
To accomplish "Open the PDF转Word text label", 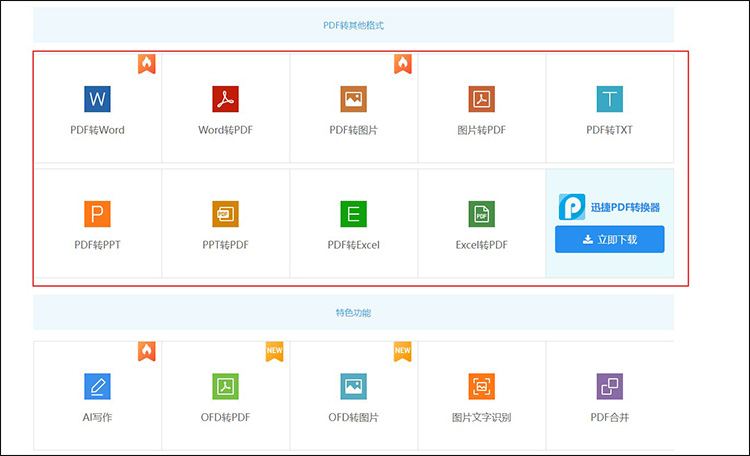I will tap(97, 130).
